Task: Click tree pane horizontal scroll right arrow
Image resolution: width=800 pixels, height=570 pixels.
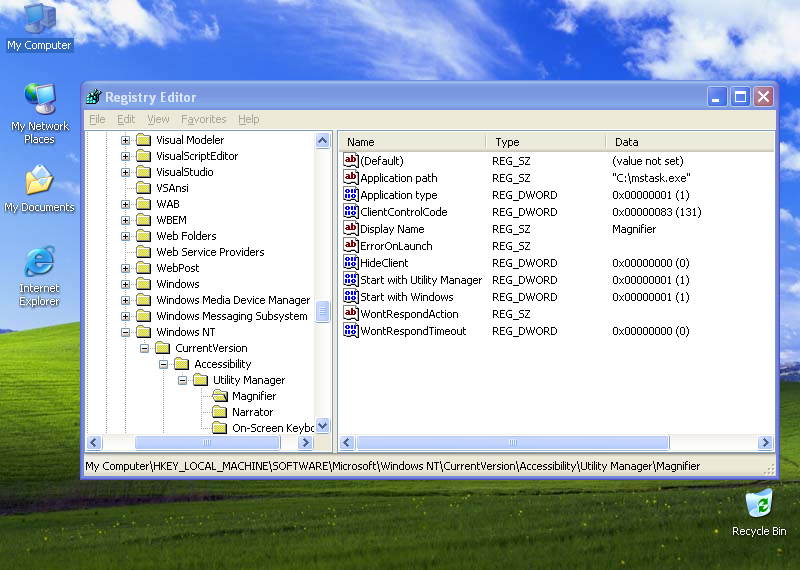Action: 305,442
